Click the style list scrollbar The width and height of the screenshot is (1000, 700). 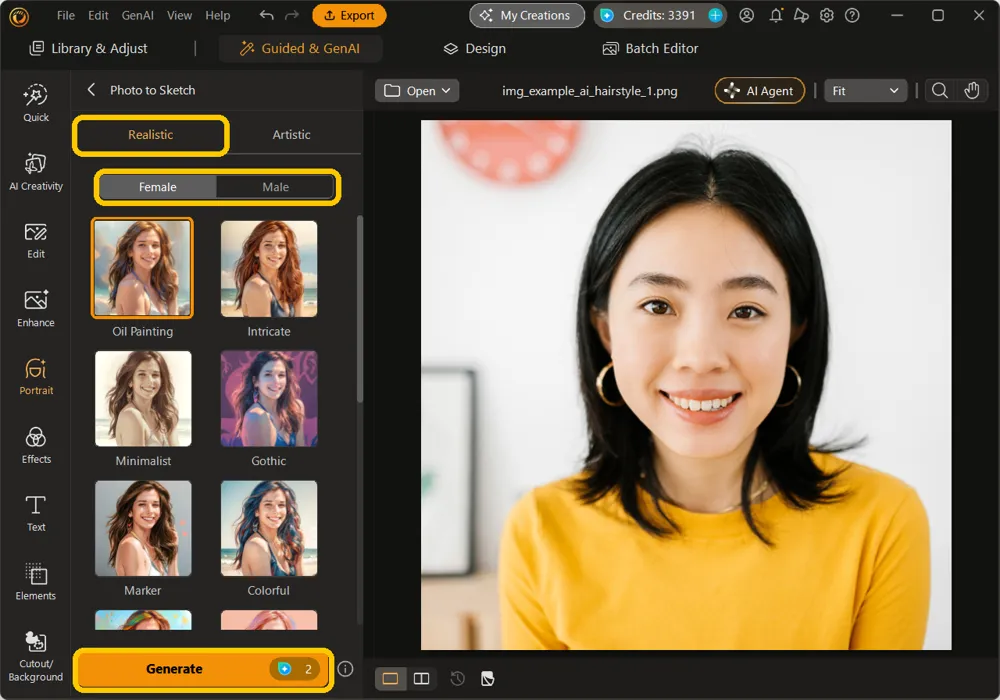point(360,309)
